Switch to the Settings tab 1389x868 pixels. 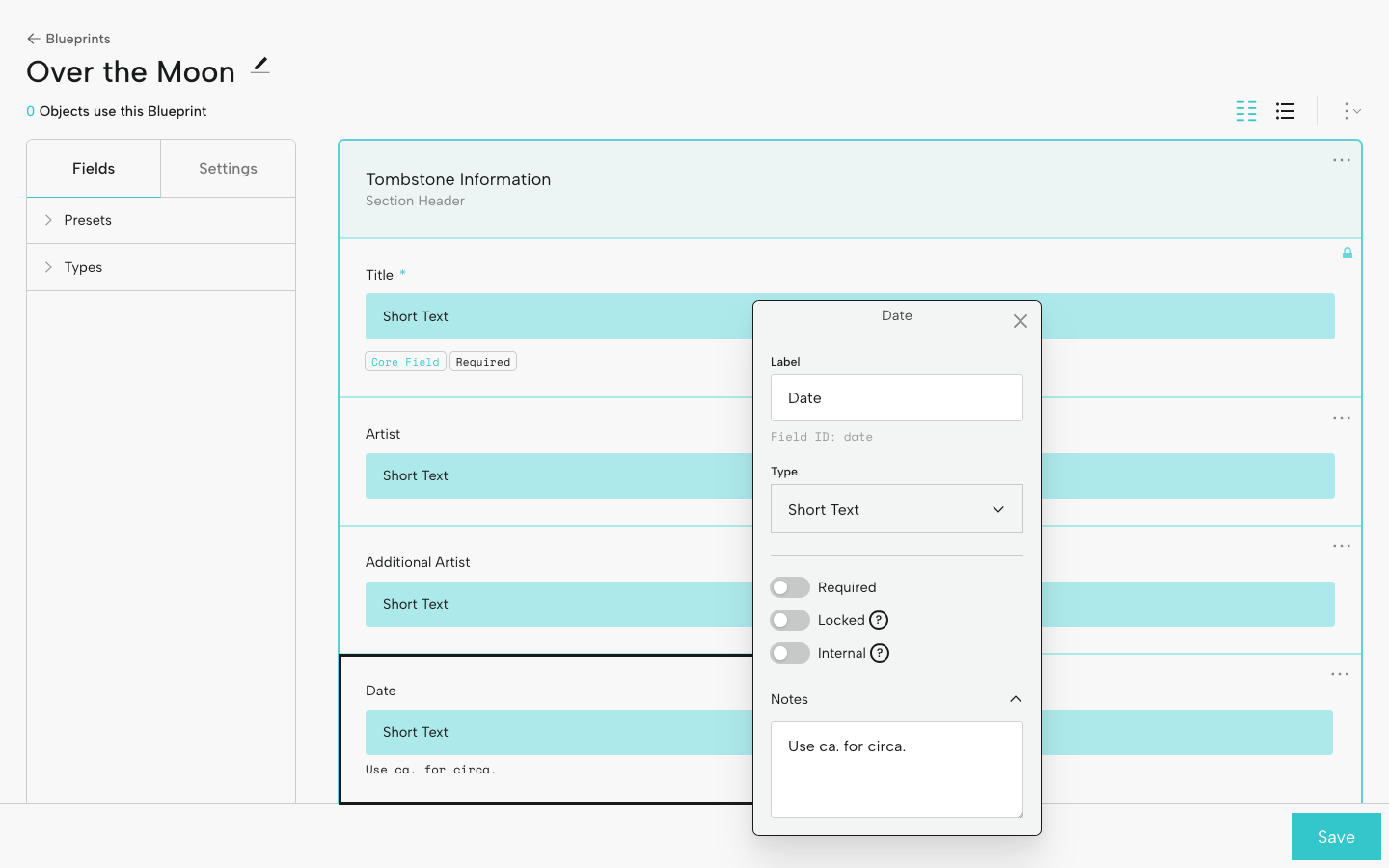(x=228, y=169)
